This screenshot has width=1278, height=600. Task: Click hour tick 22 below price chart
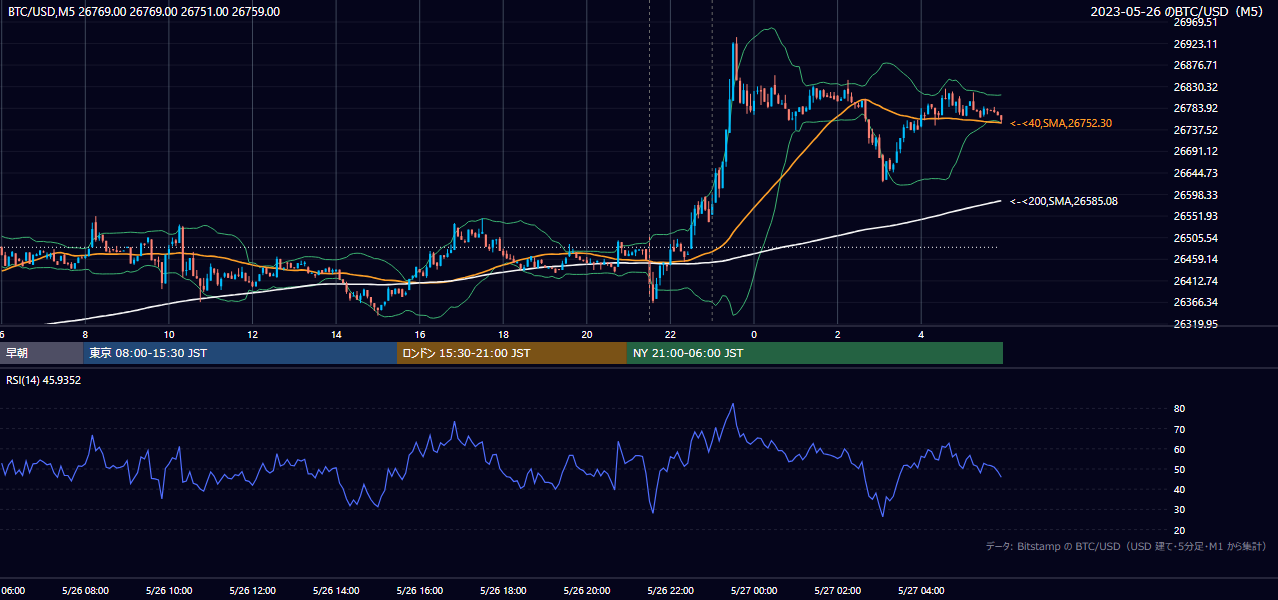pyautogui.click(x=670, y=335)
